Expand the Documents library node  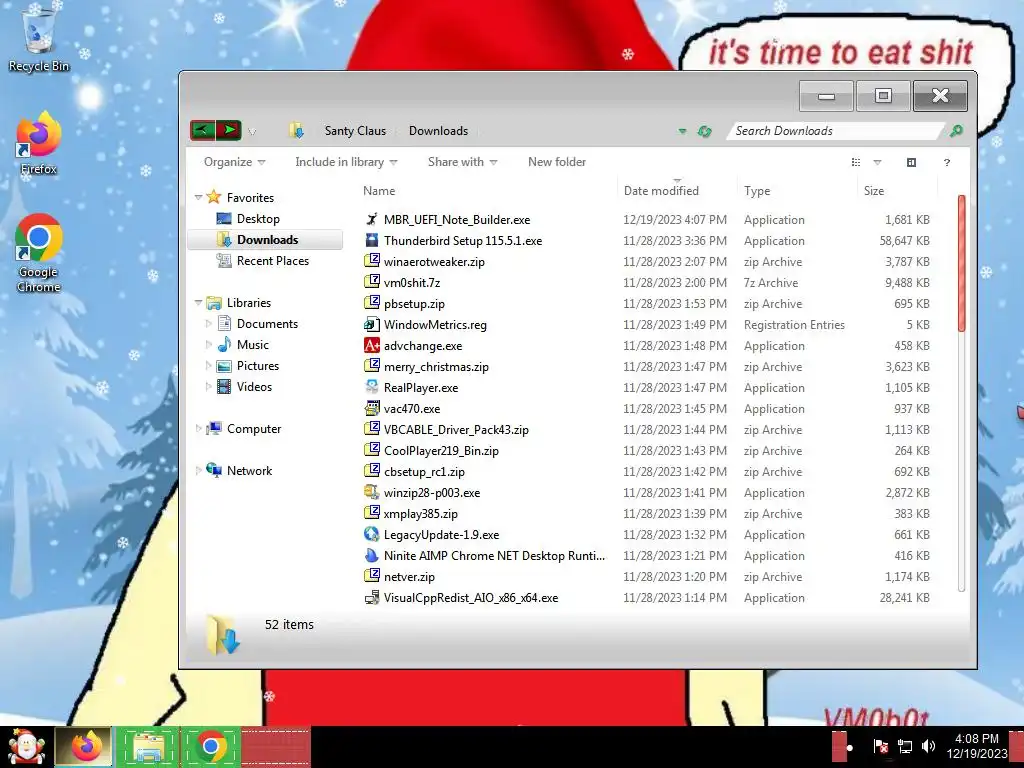(208, 323)
